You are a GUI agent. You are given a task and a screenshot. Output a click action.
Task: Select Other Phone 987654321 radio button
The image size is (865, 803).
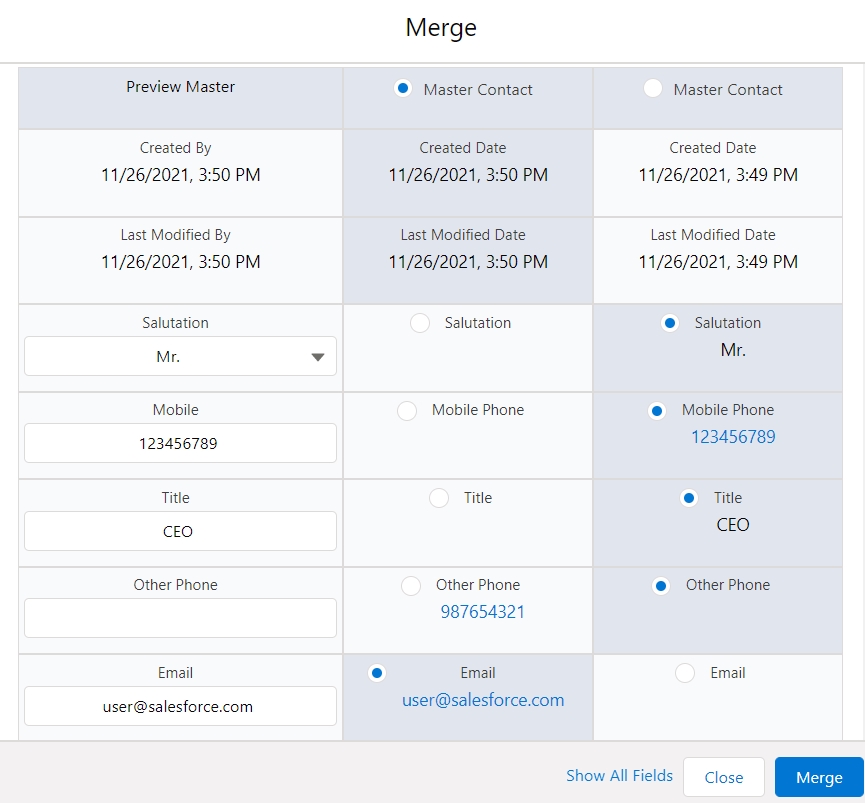tap(411, 586)
